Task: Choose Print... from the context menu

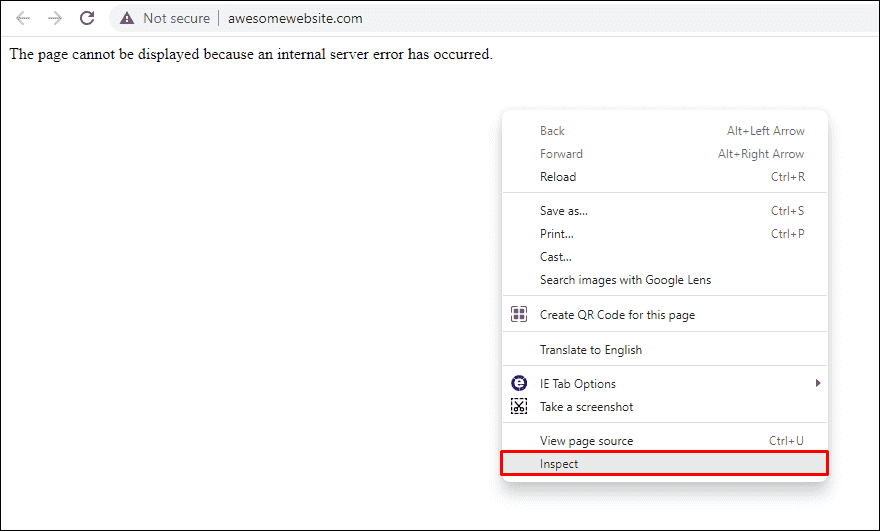Action: point(665,234)
